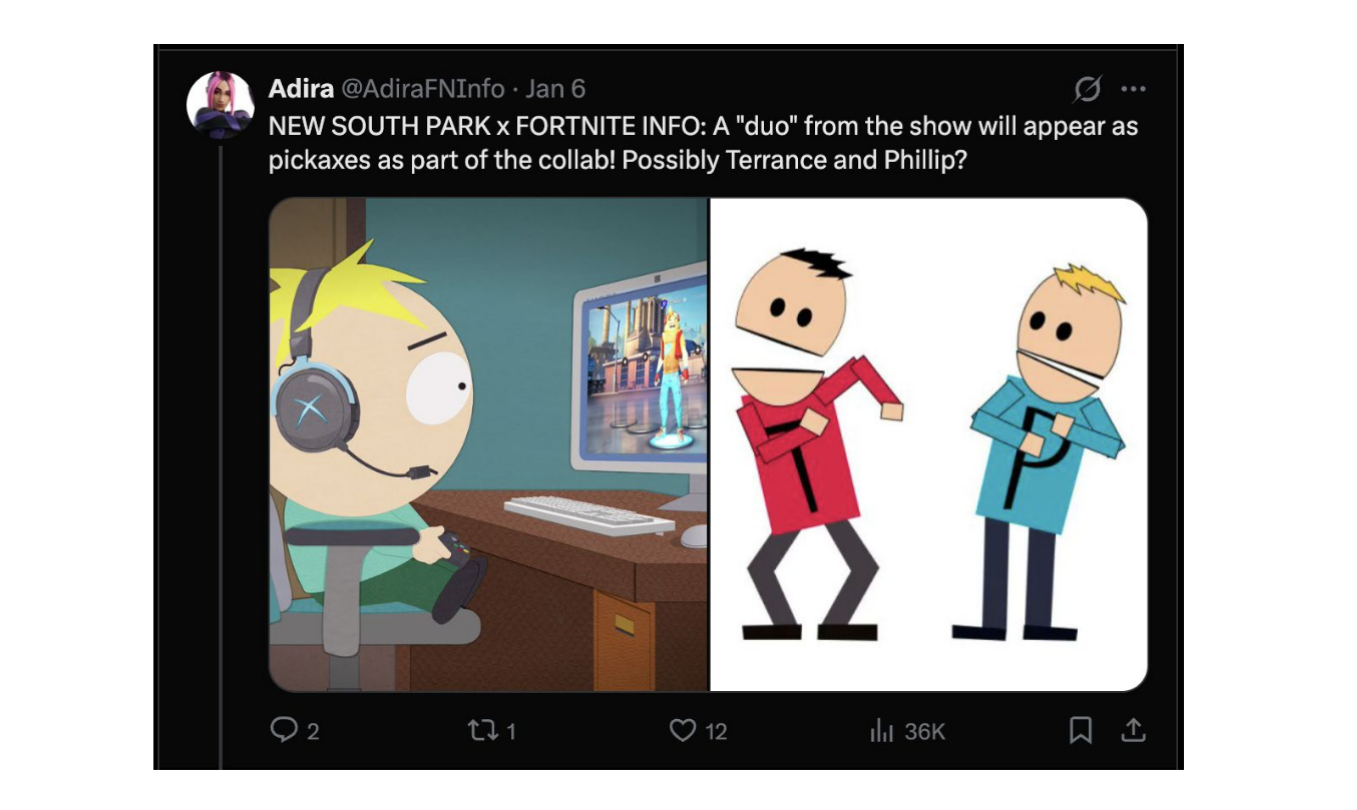Click the heart icon under the tweet
Viewport: 1357px width, 810px height.
coord(684,731)
